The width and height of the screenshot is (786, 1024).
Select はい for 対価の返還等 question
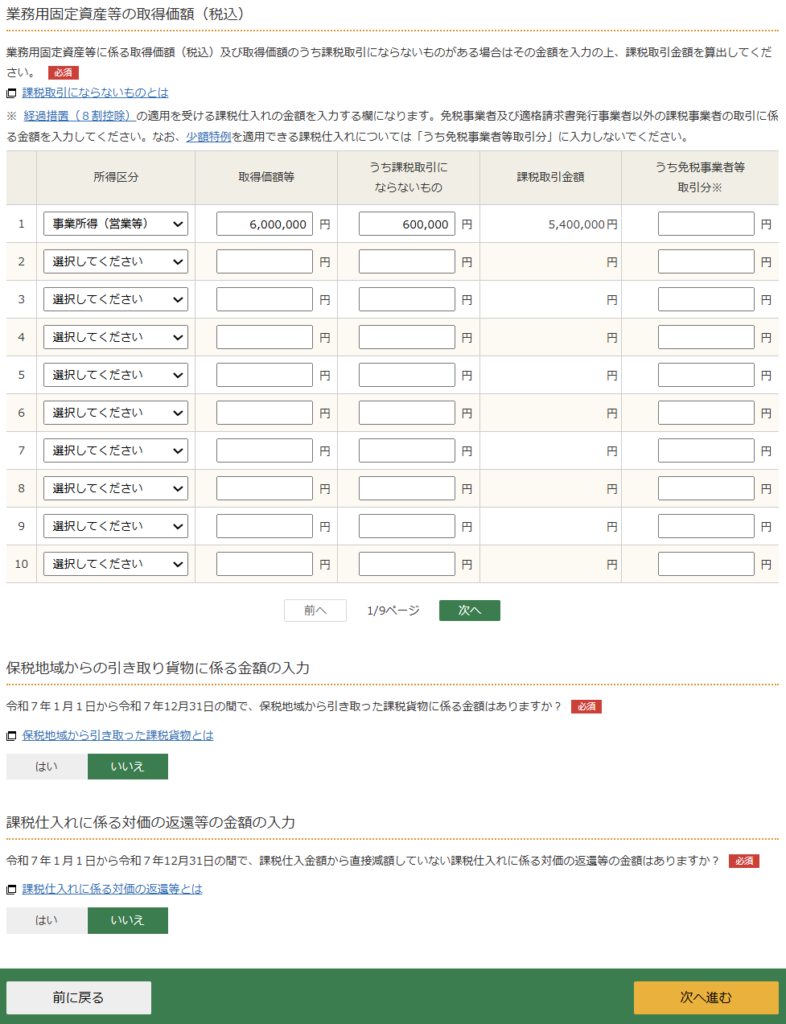click(46, 920)
